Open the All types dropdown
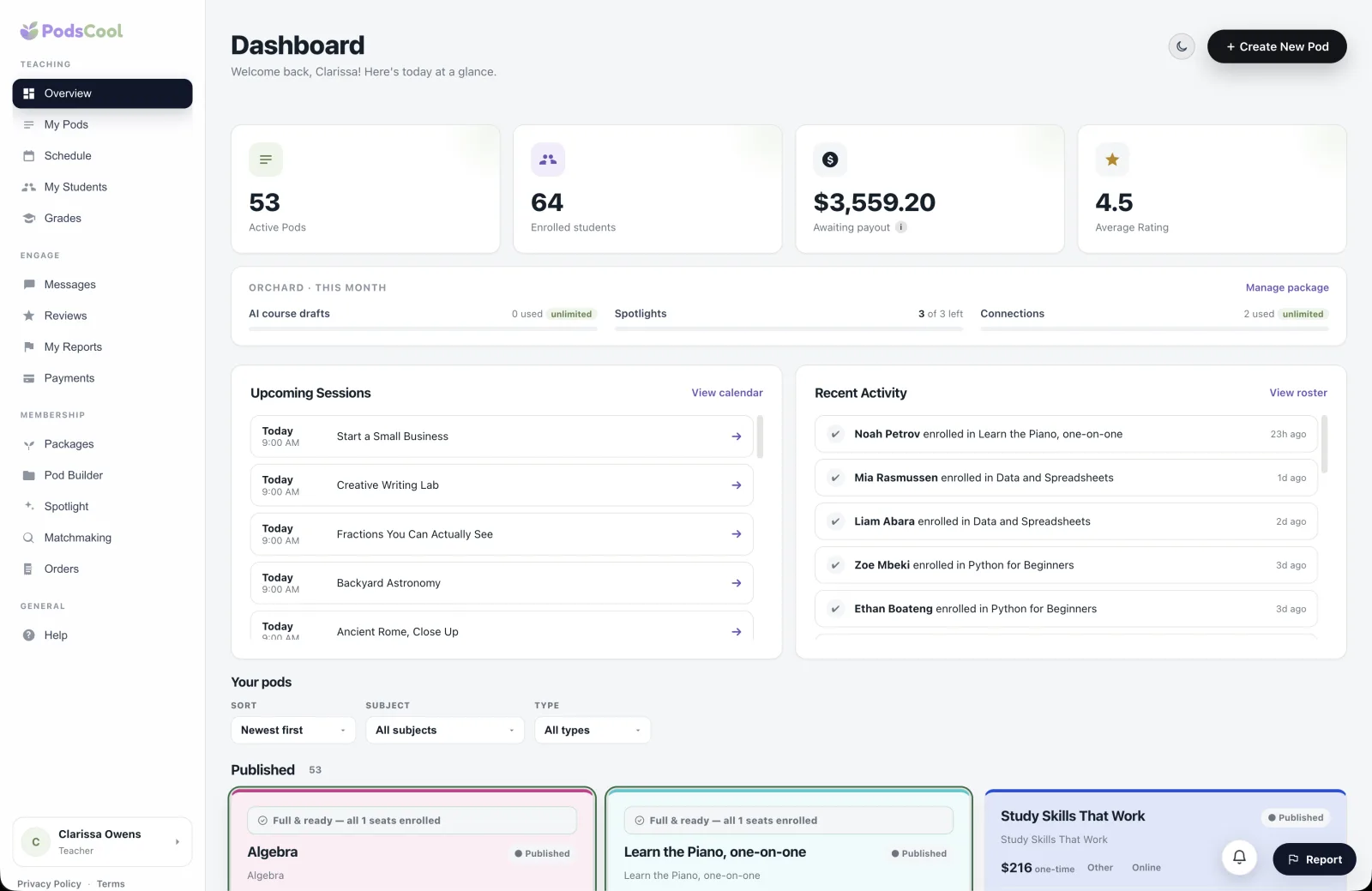This screenshot has height=891, width=1372. click(593, 731)
